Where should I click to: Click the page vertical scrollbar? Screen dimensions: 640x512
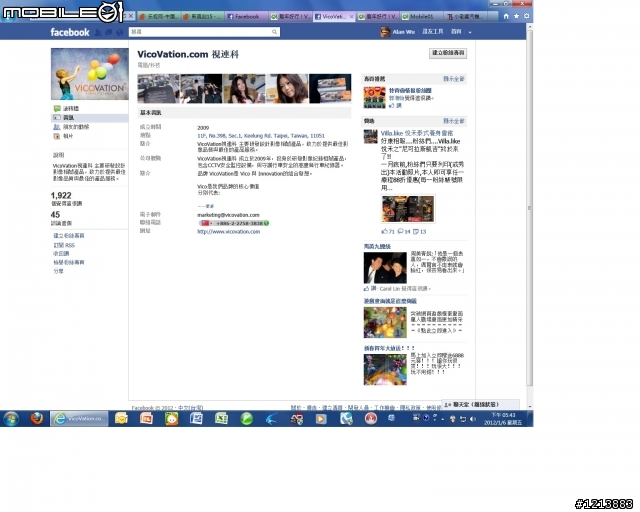coord(529,208)
